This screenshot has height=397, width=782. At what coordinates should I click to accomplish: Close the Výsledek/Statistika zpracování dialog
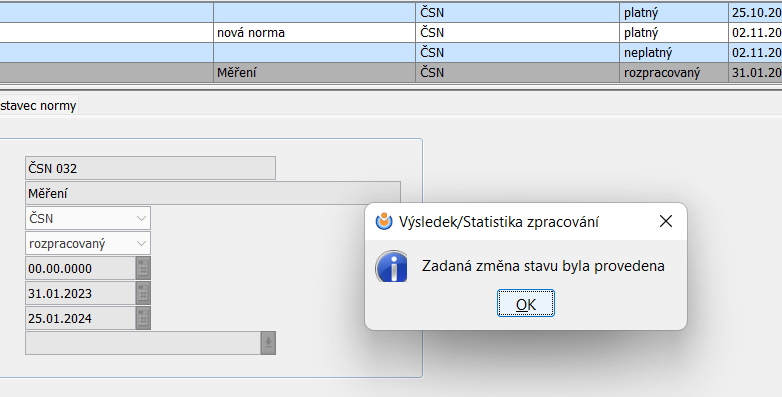[x=666, y=221]
